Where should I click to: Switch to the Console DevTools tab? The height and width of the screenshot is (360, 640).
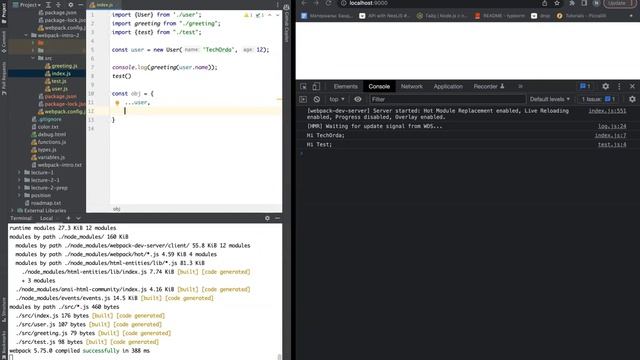coord(379,87)
